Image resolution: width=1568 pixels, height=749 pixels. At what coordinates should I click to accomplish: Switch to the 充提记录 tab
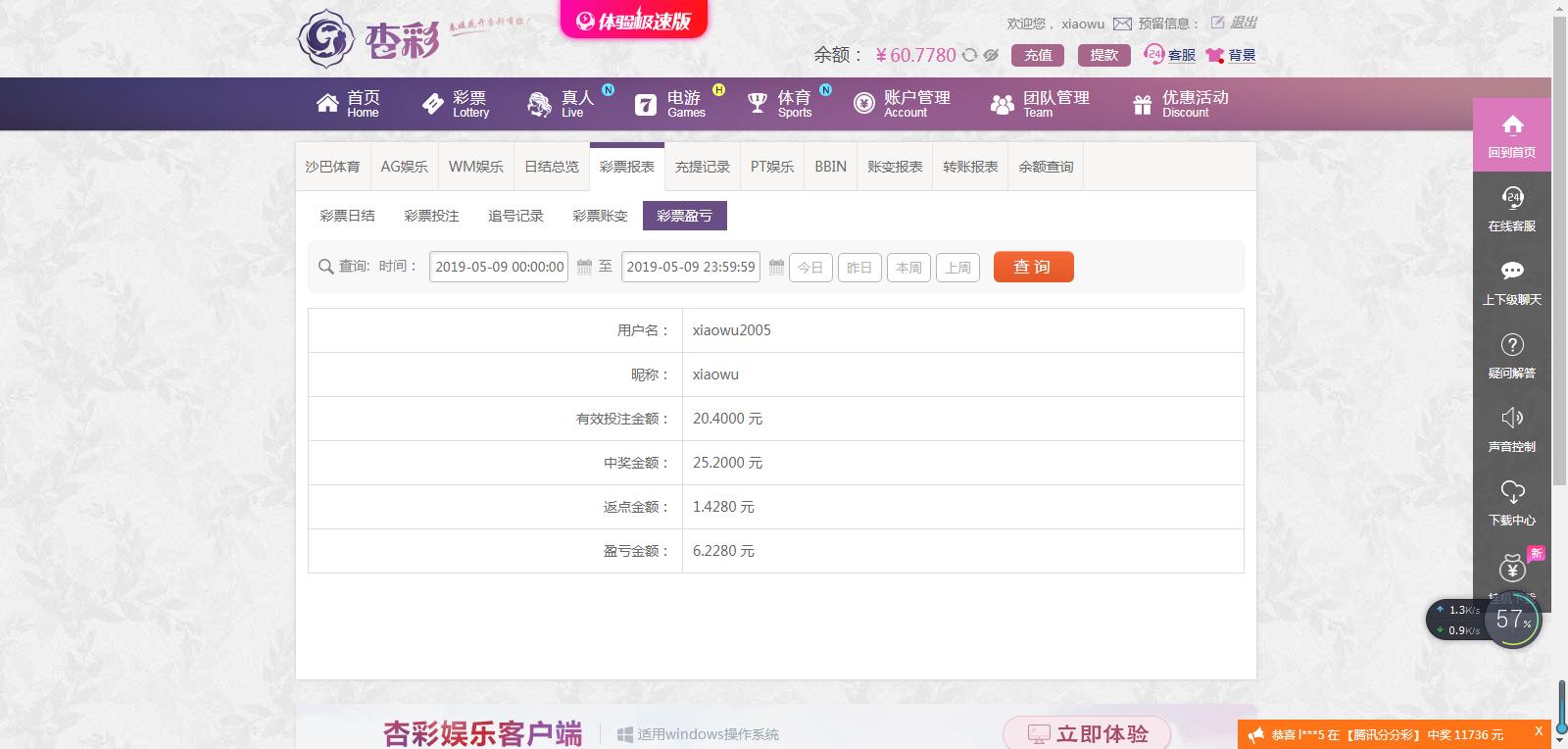tap(702, 167)
